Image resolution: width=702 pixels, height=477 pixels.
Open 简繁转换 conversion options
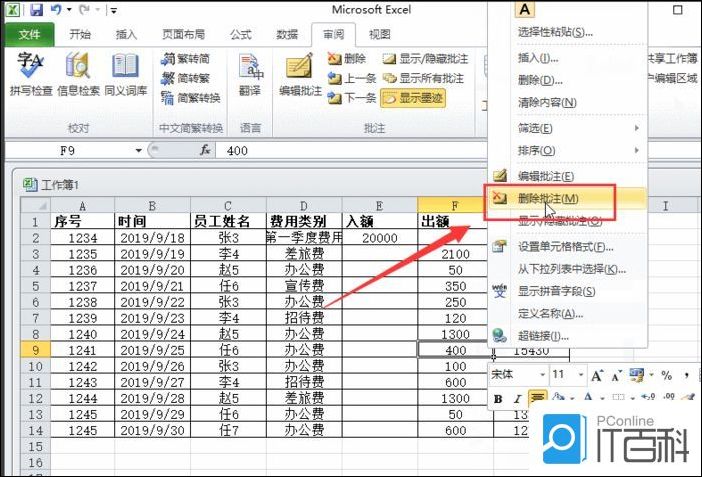(x=191, y=98)
